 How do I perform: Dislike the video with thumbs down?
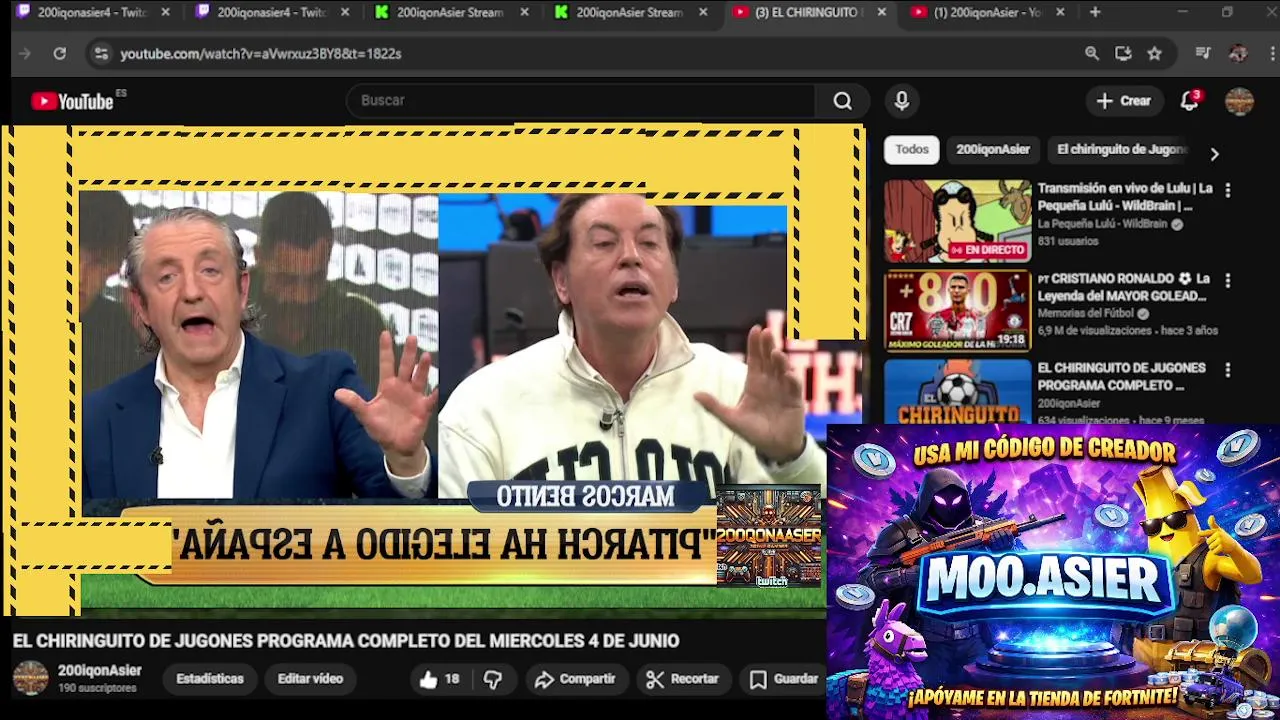[493, 679]
